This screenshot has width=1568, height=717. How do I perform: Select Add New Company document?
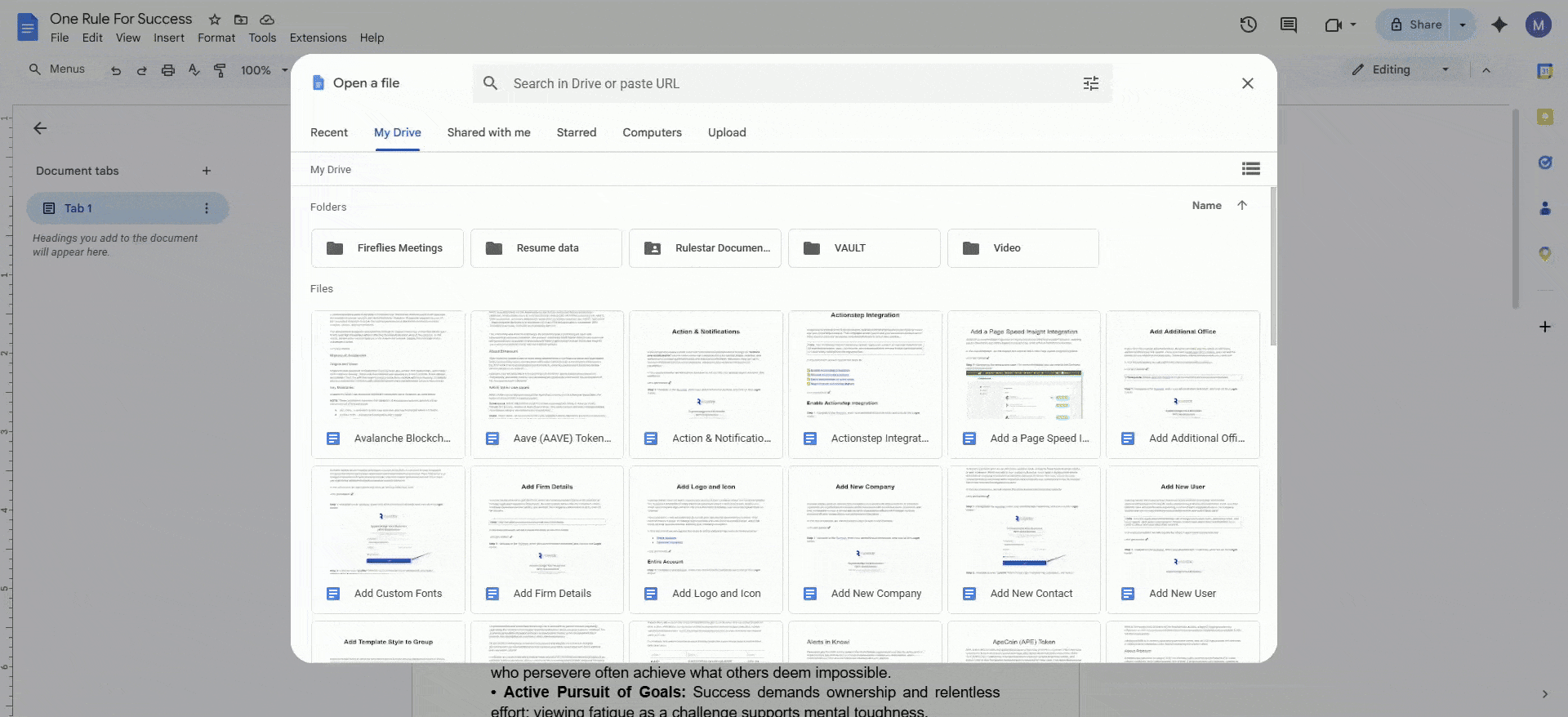[865, 540]
